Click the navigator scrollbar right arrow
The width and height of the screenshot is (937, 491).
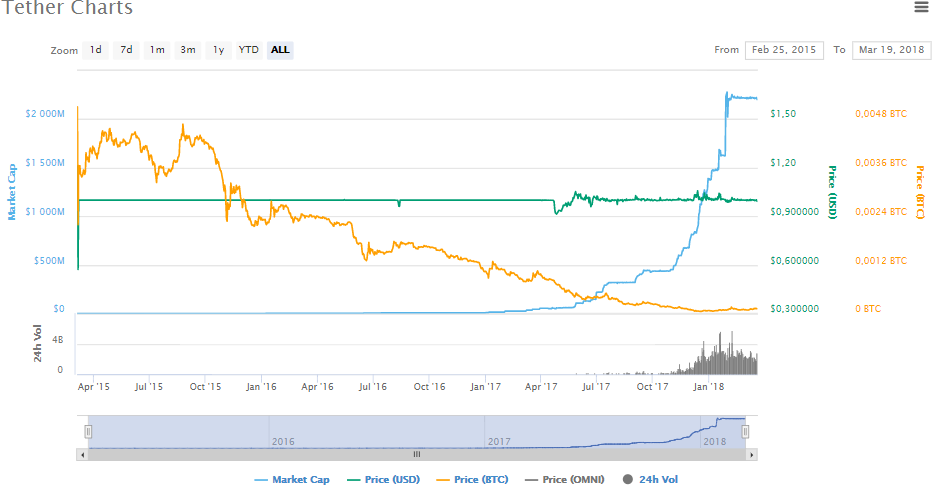click(752, 455)
